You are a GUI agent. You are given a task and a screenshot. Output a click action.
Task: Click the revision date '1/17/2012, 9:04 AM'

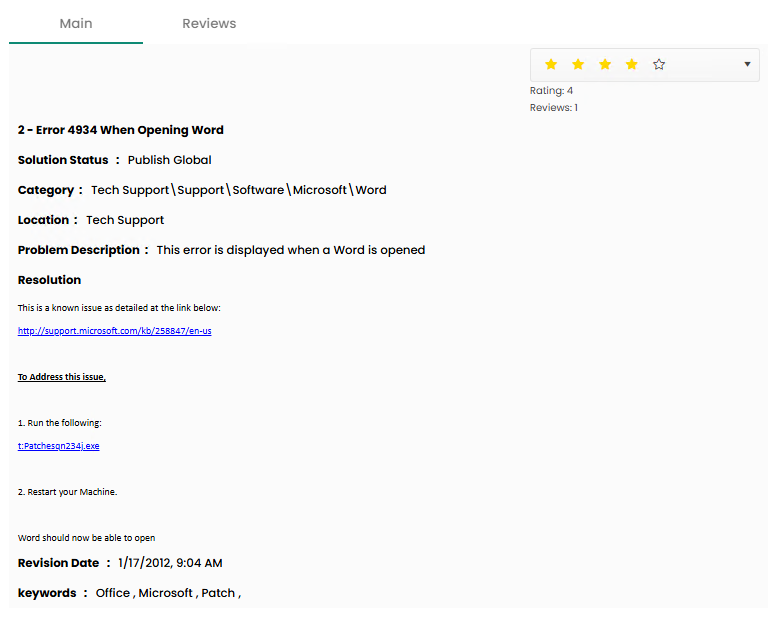[x=170, y=563]
